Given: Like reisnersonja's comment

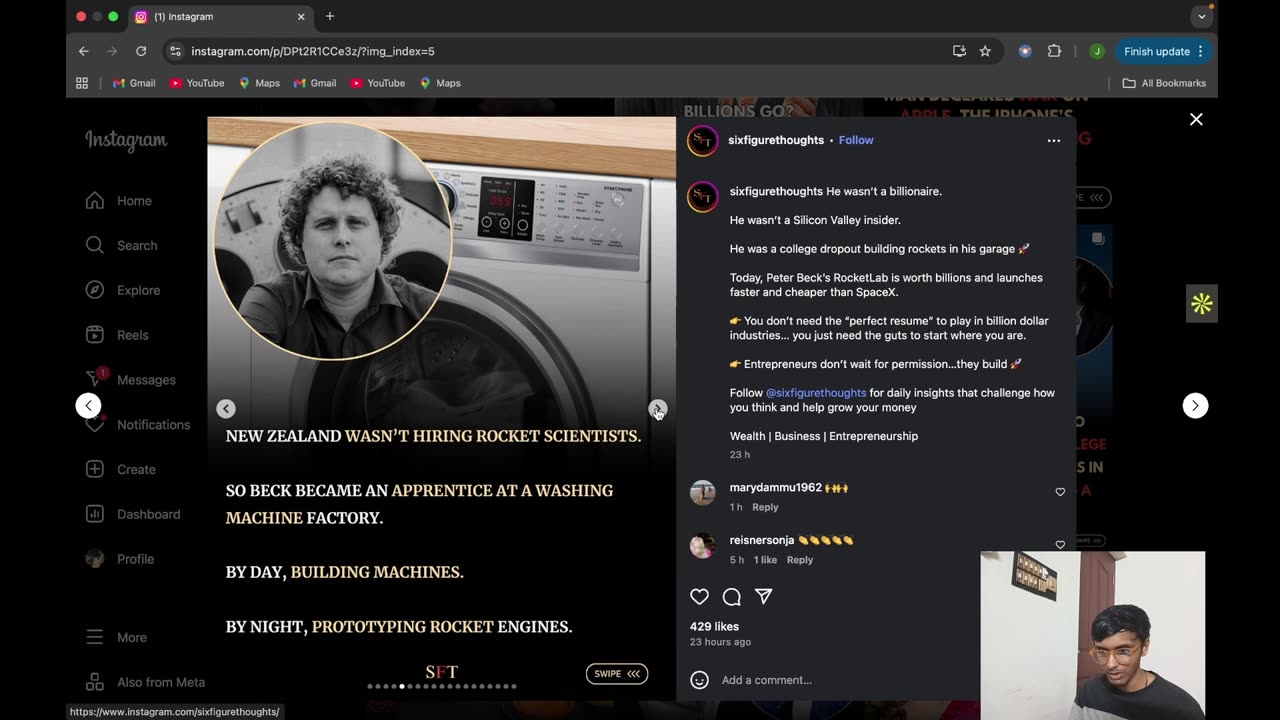Looking at the screenshot, I should (x=1060, y=545).
